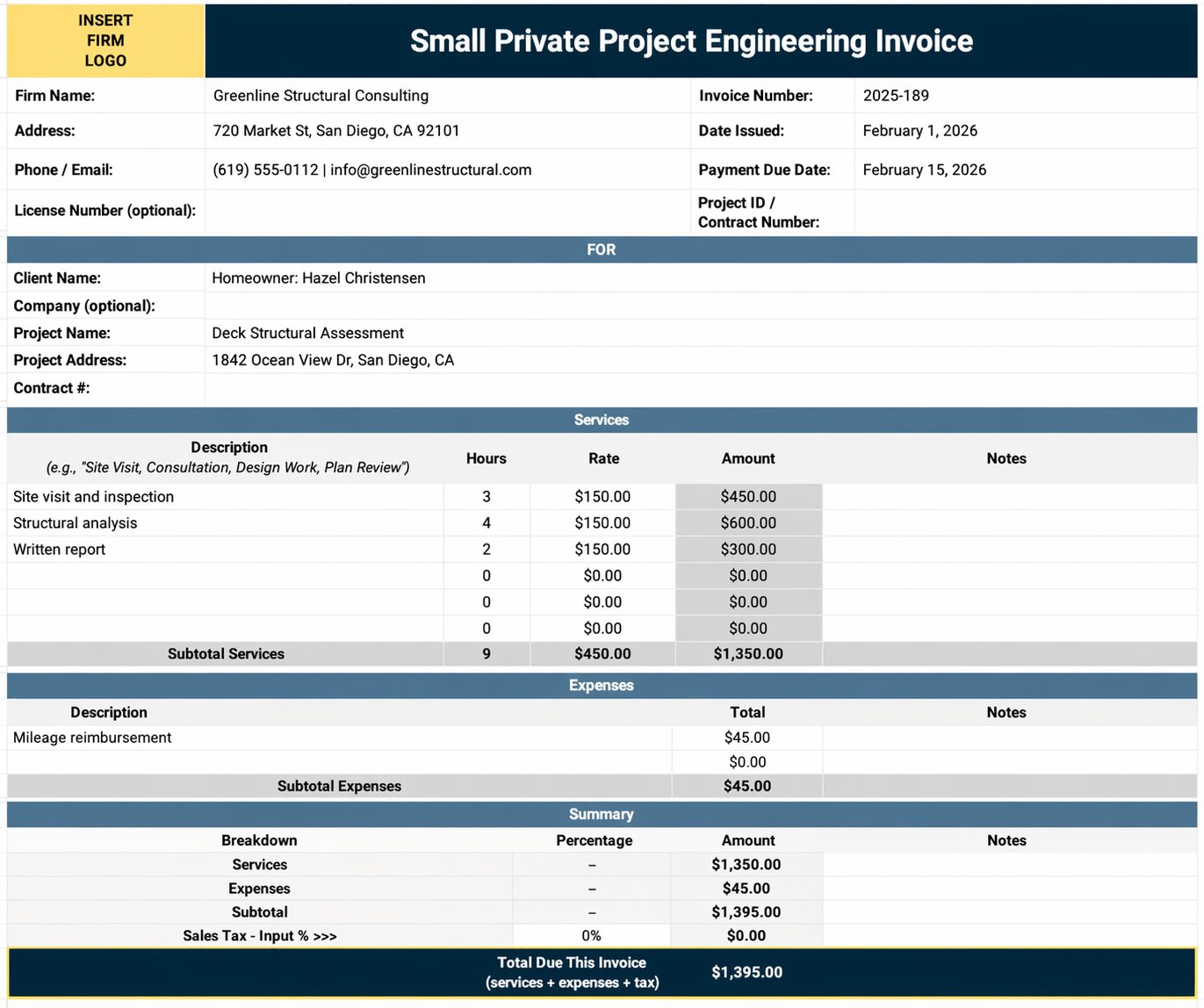
Task: Click the Written report description cell
Action: tap(226, 549)
